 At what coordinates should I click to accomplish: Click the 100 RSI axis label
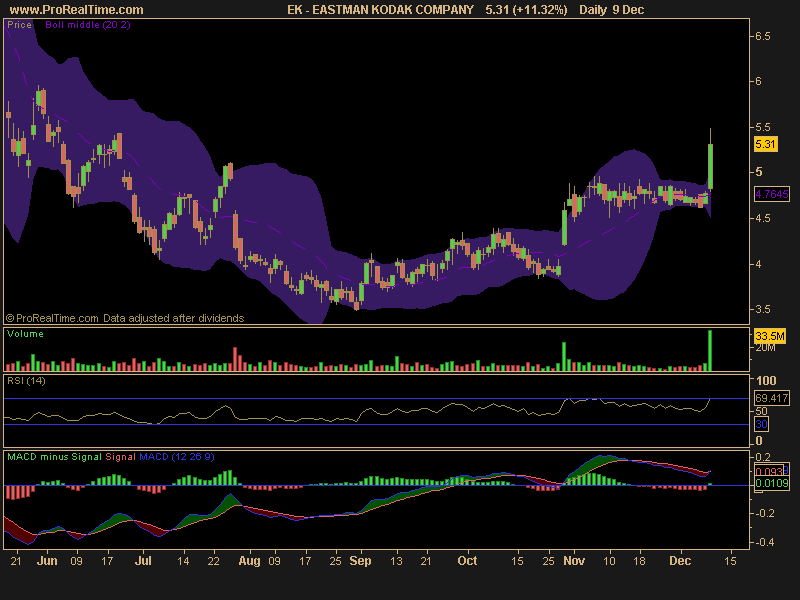pyautogui.click(x=766, y=381)
